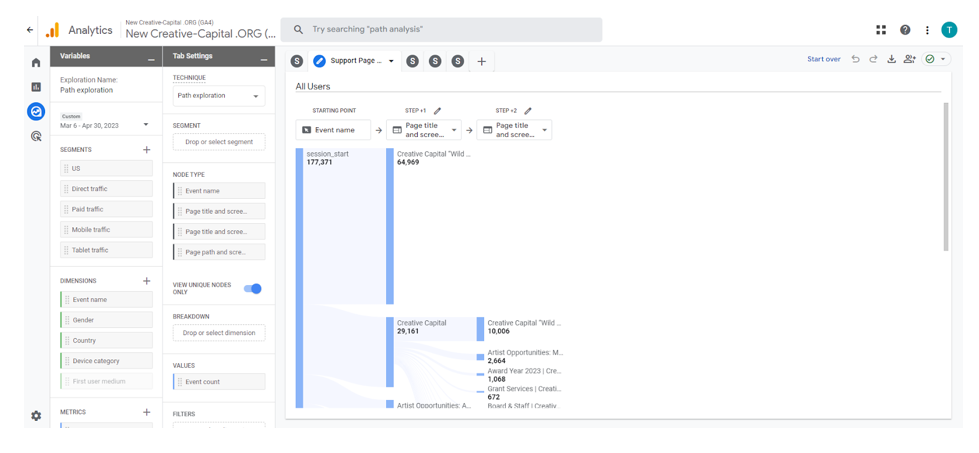
Task: Click the Drop or select dimension box
Action: click(219, 333)
